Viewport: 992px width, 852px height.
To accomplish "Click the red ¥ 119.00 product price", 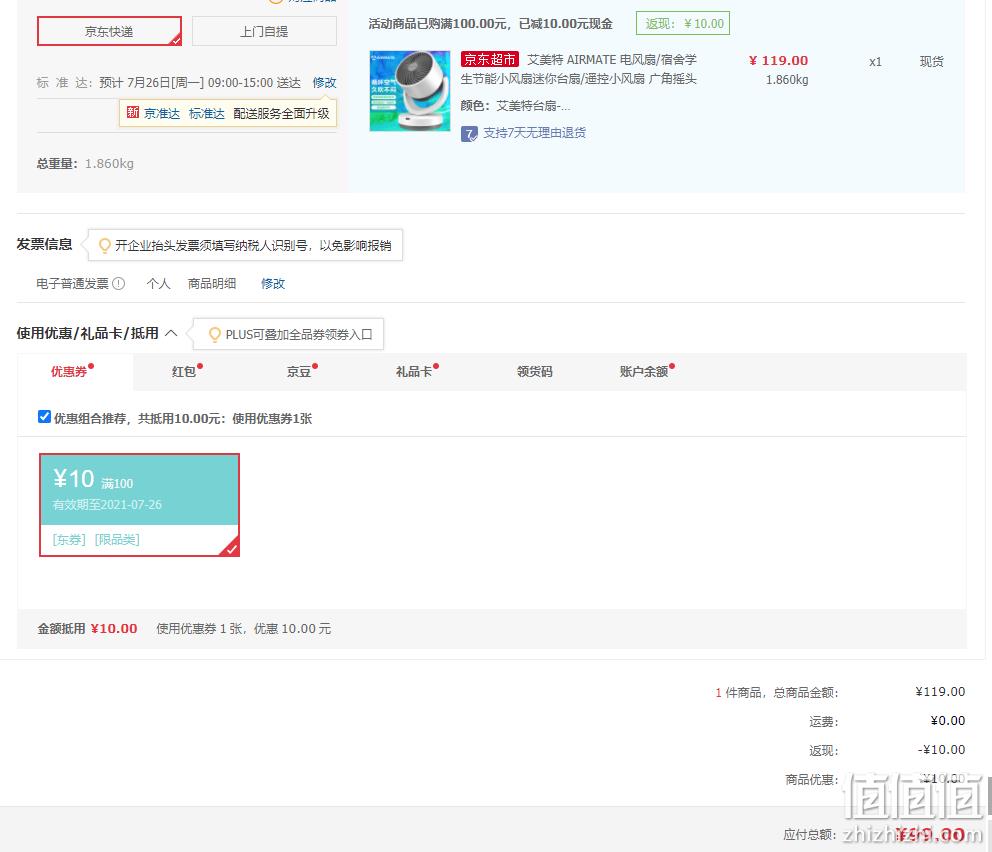I will point(778,61).
